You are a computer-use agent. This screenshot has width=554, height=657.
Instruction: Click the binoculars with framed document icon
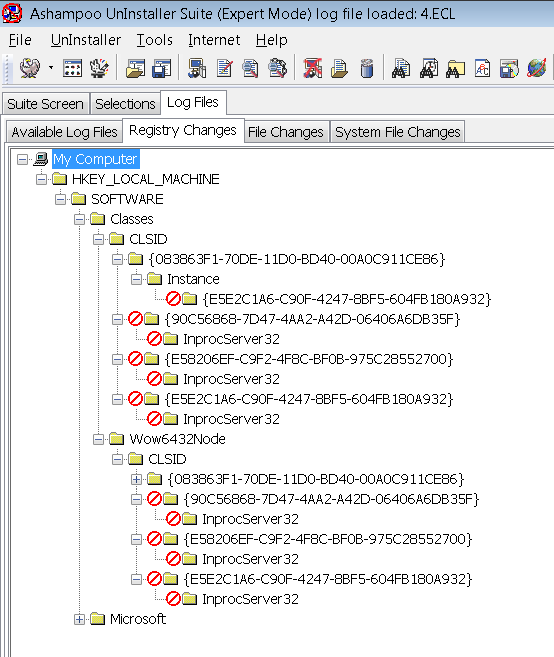click(429, 68)
